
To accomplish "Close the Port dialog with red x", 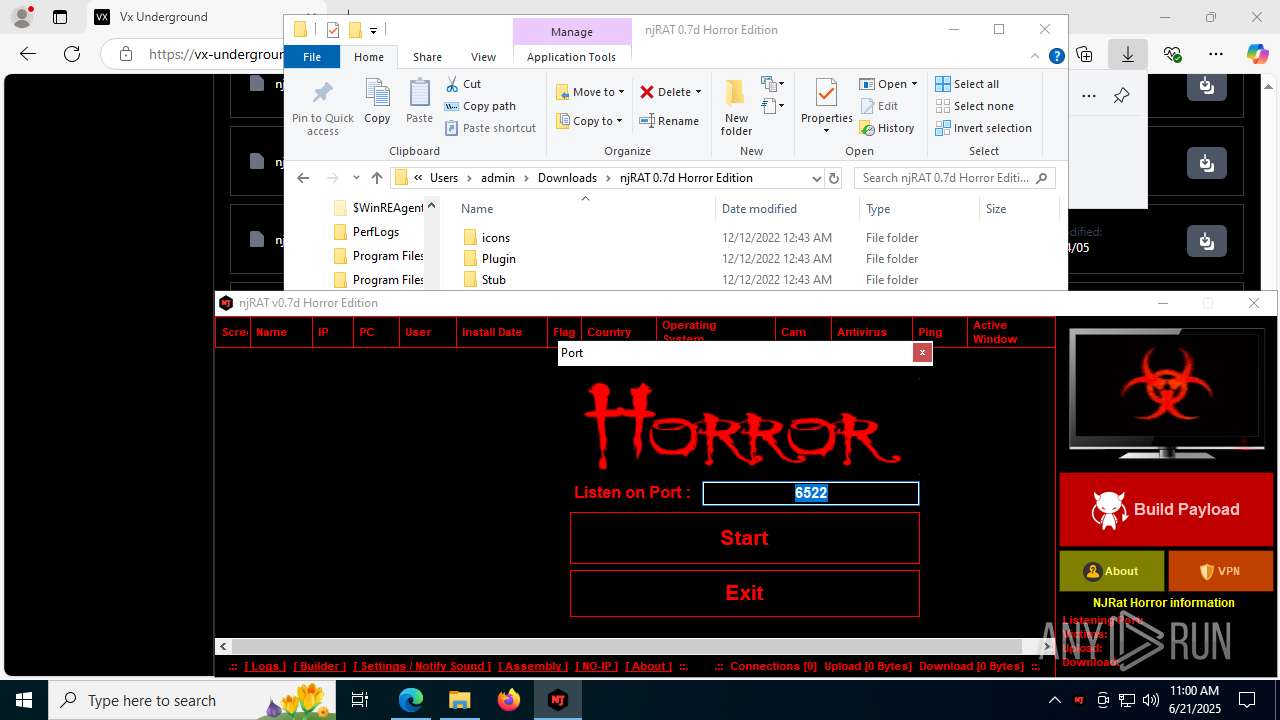I will (922, 353).
